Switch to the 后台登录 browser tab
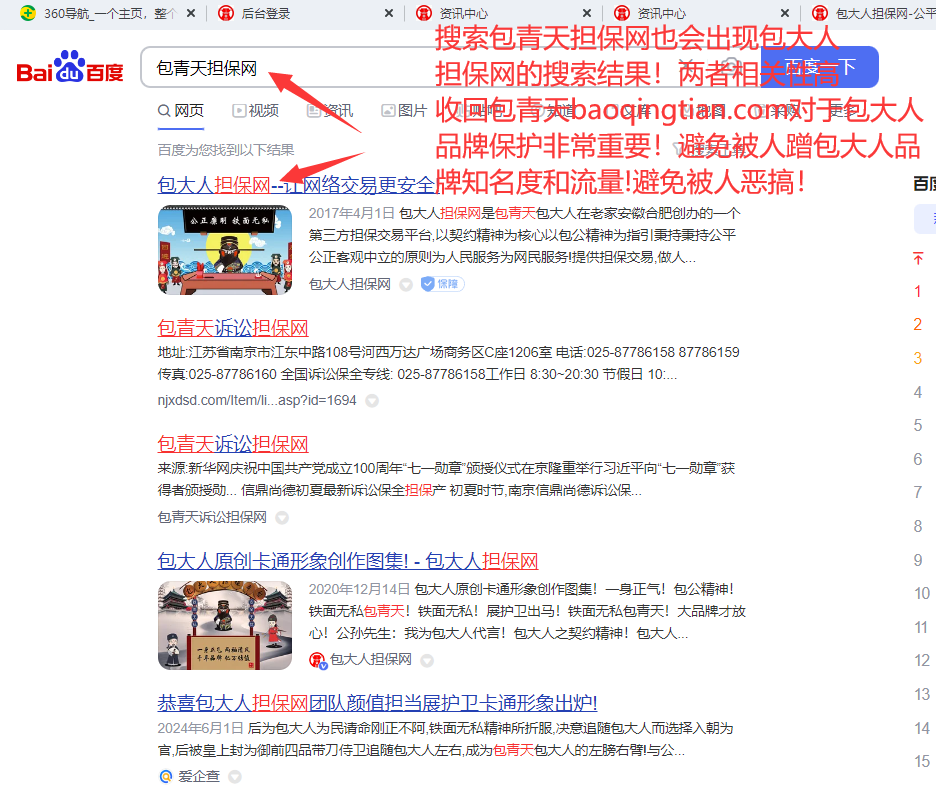936x789 pixels. tap(266, 13)
